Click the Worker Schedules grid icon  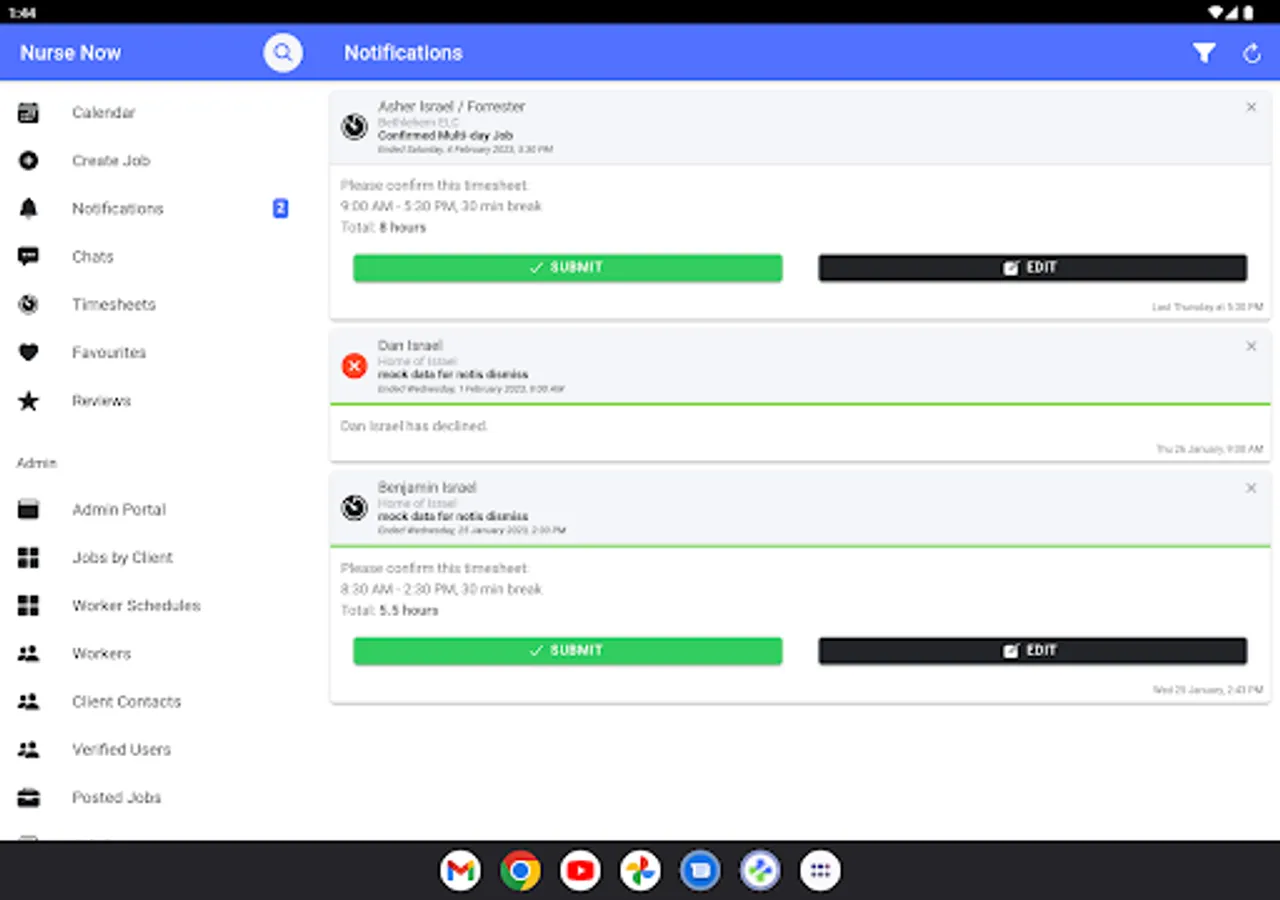(28, 606)
